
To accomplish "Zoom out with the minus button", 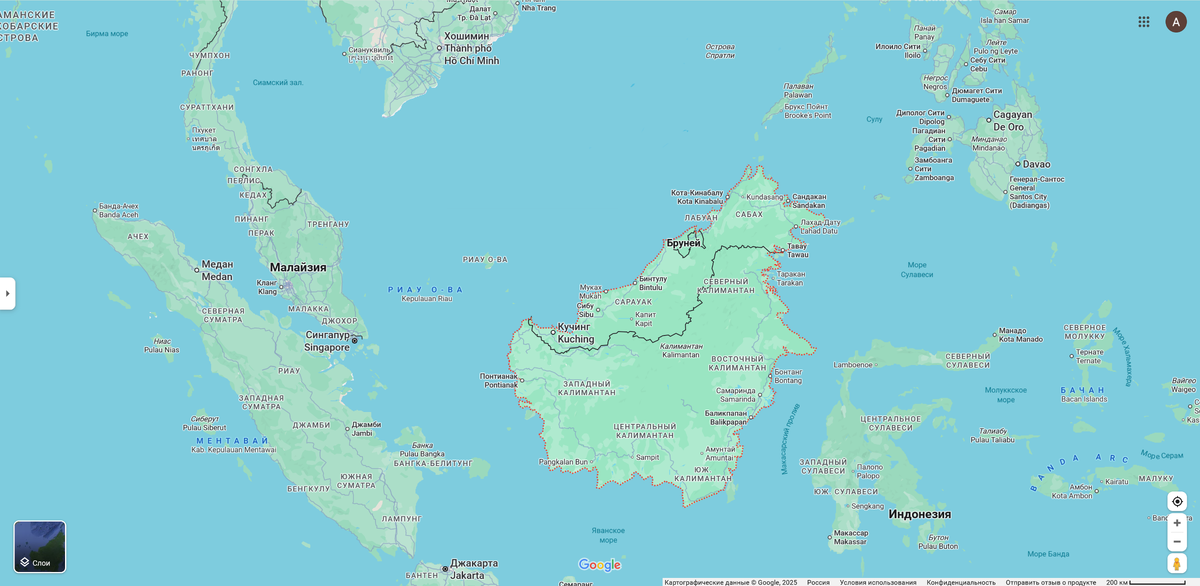I will [1177, 541].
